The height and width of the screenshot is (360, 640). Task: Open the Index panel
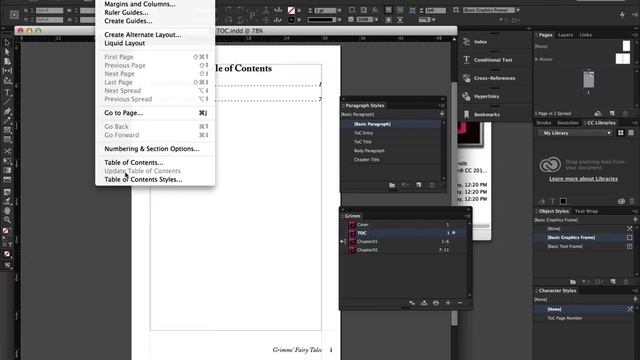click(x=480, y=42)
